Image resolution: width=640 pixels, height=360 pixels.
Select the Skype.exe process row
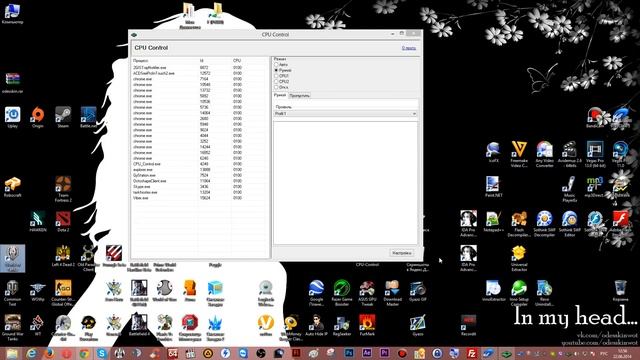tap(200, 187)
